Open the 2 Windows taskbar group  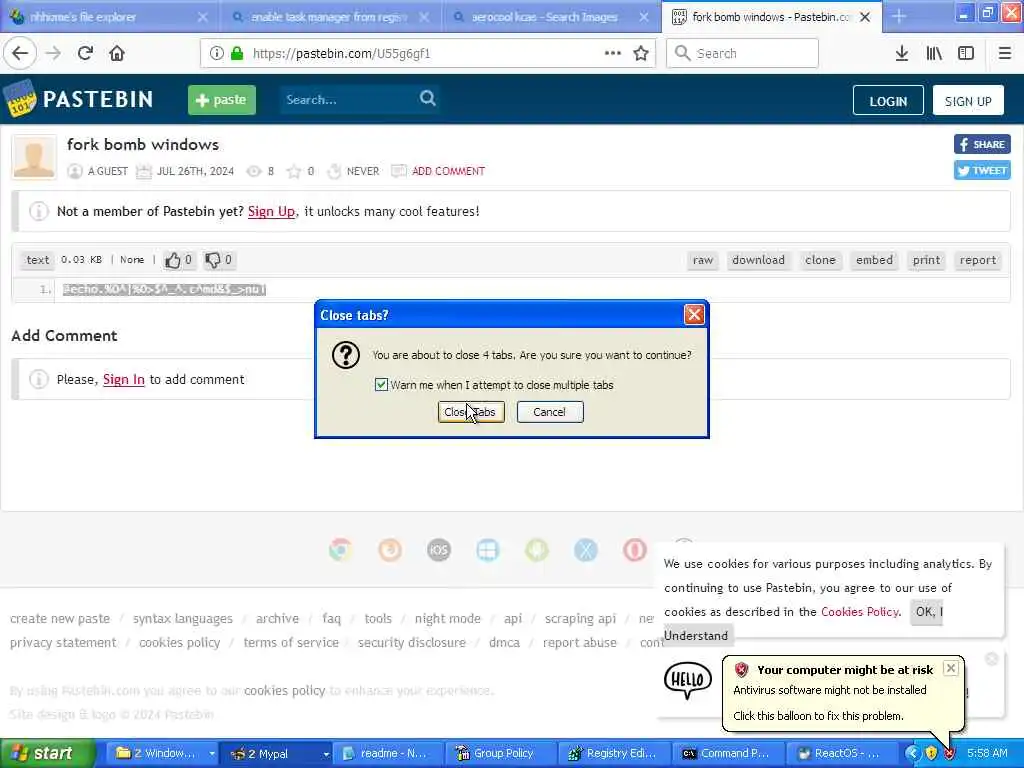tap(164, 753)
